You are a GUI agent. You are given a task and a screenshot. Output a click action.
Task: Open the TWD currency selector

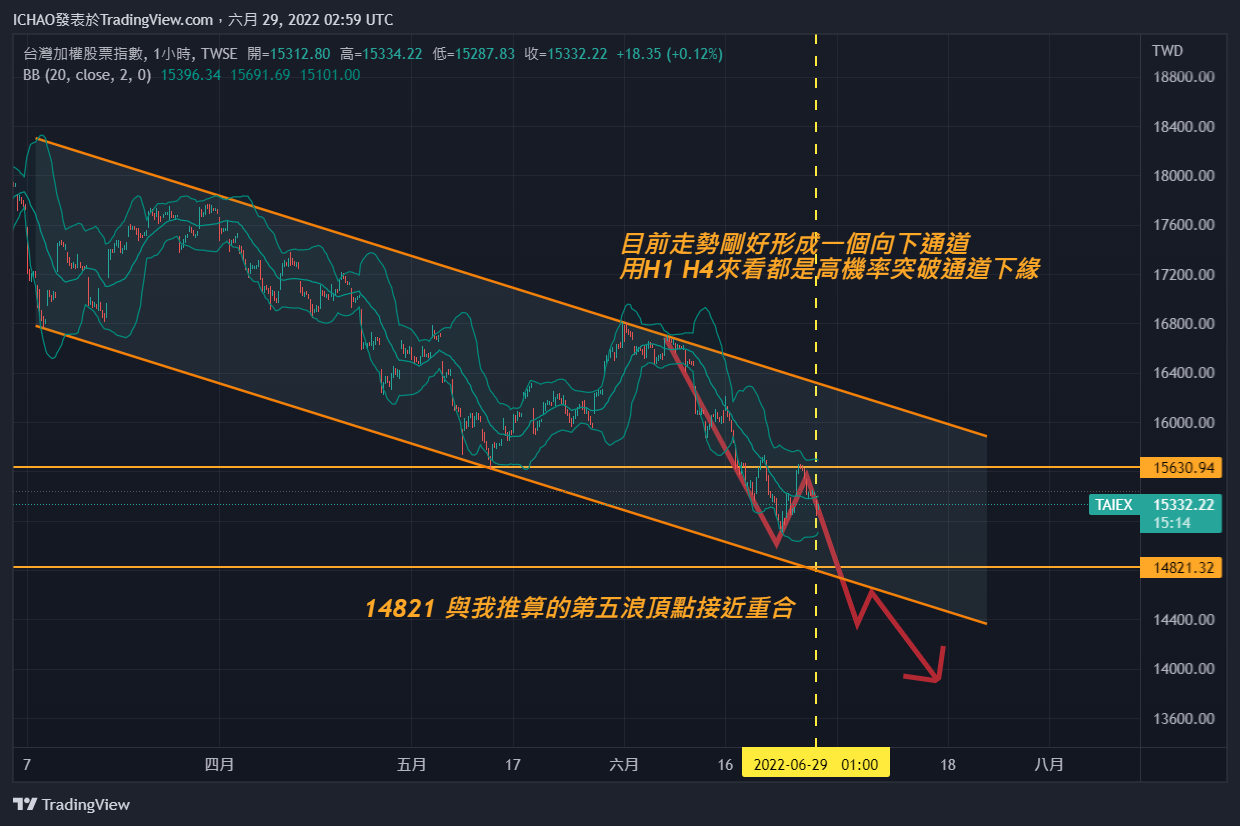click(1167, 50)
